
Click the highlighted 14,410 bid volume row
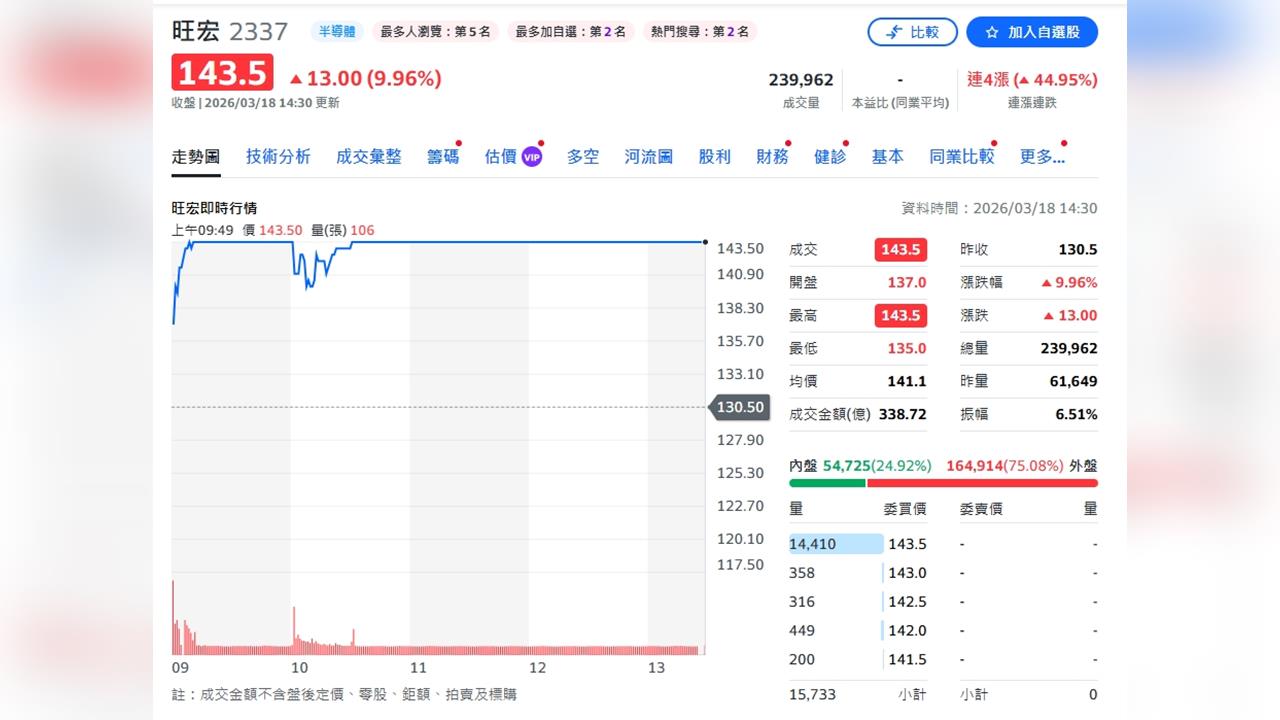(835, 543)
